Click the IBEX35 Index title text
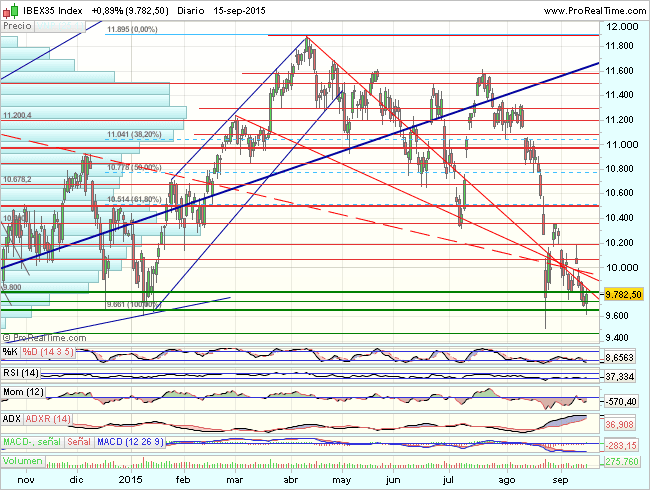The height and width of the screenshot is (490, 650). click(53, 11)
